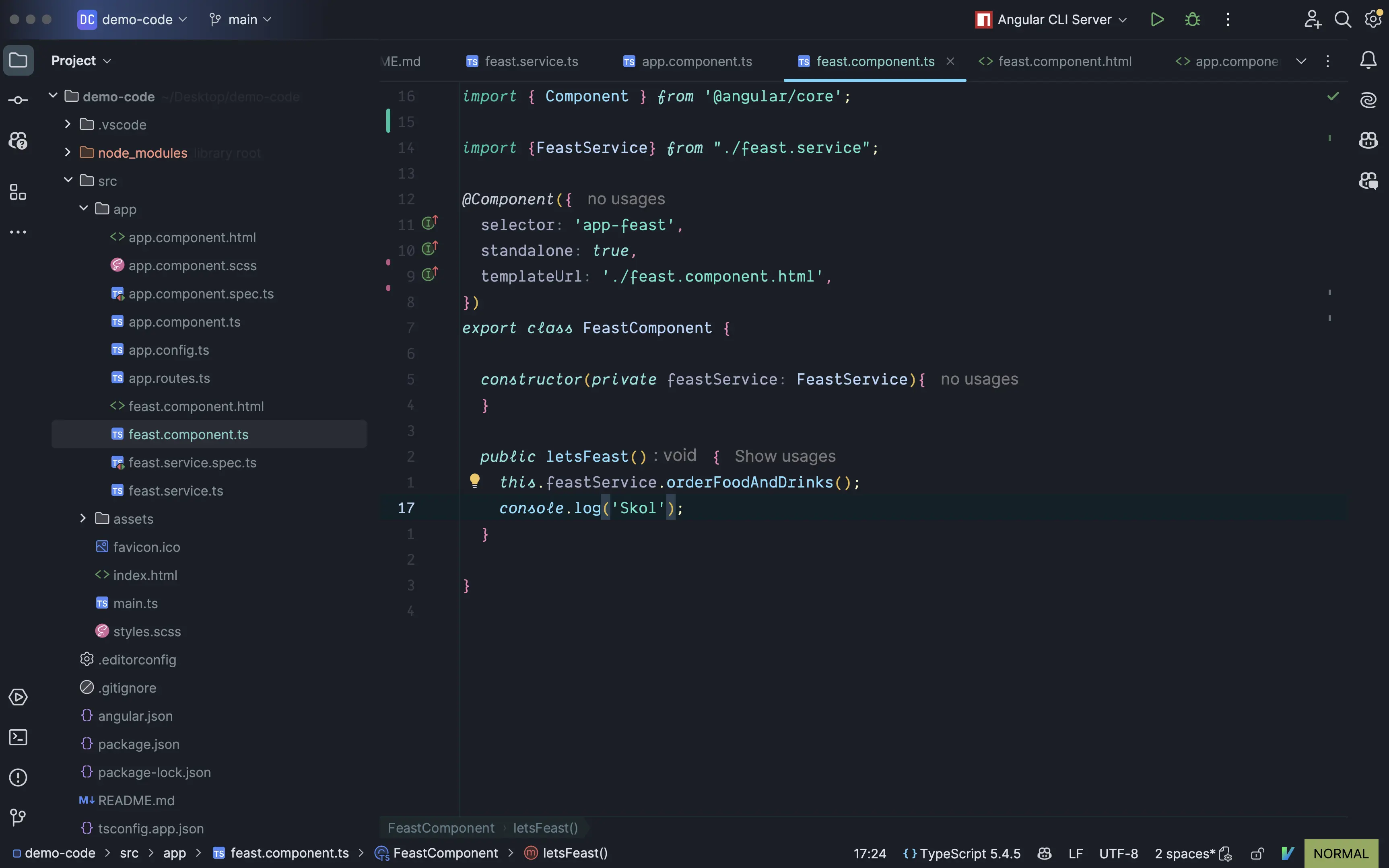Collapse the app folder
The width and height of the screenshot is (1389, 868).
point(83,208)
